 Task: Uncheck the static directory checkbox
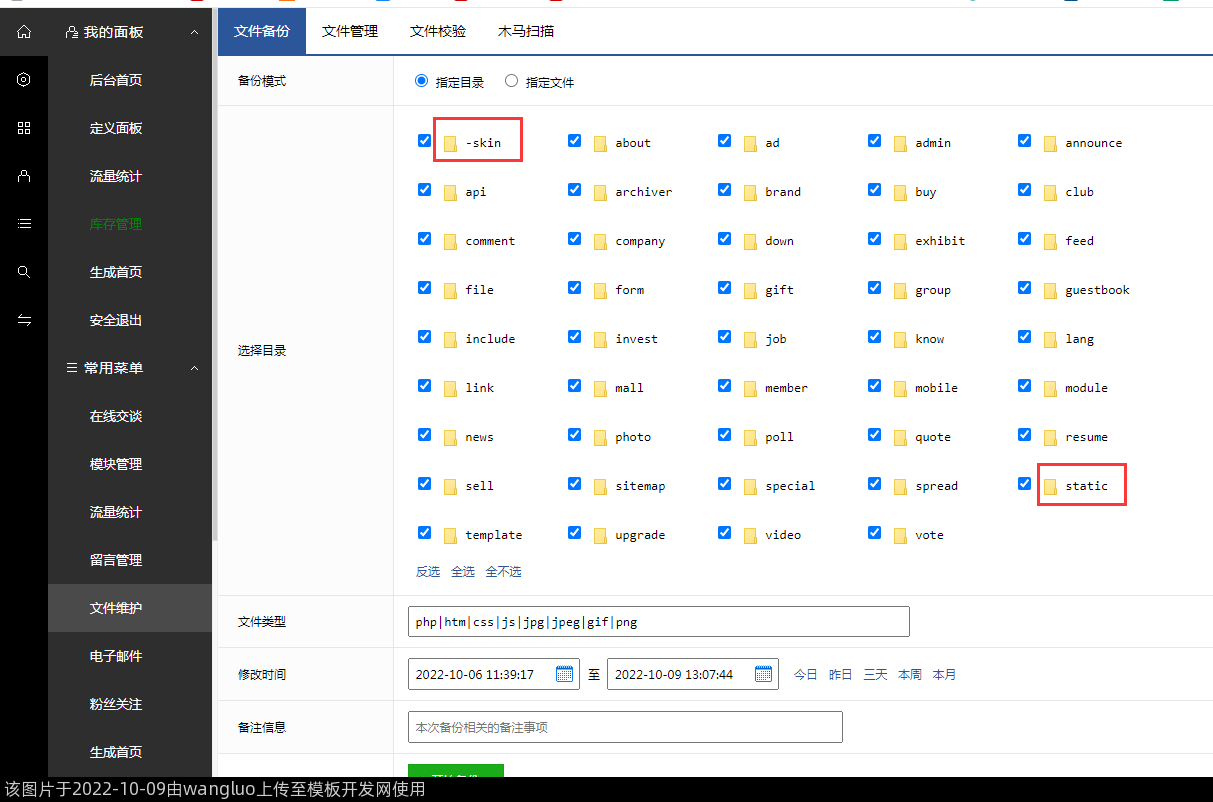click(x=1024, y=484)
